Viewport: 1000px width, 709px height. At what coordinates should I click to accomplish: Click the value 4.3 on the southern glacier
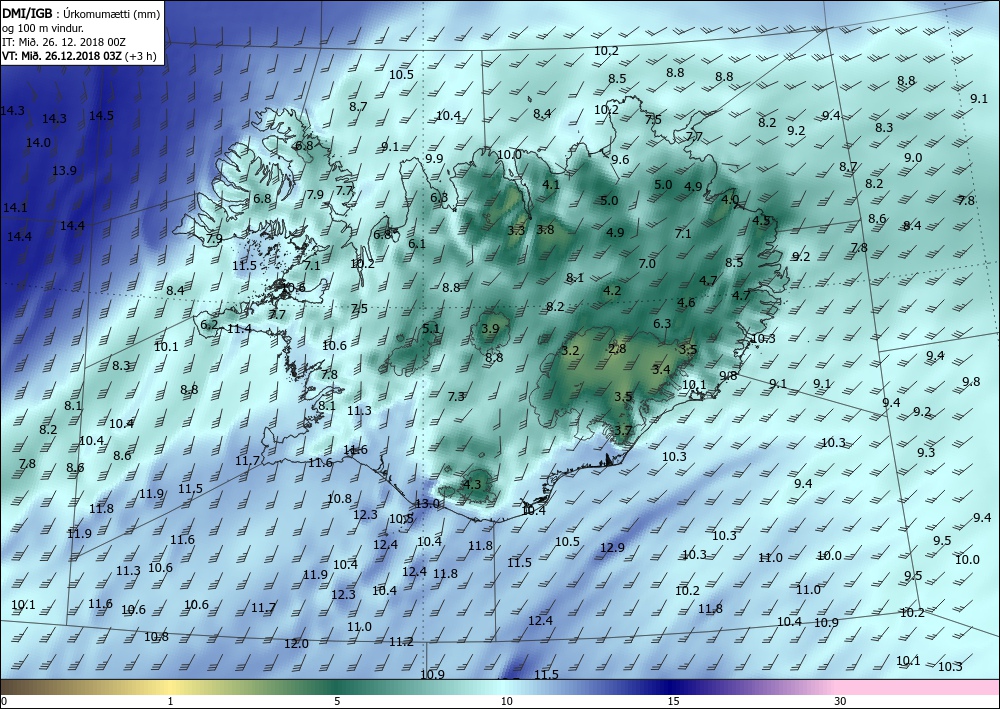(x=471, y=484)
